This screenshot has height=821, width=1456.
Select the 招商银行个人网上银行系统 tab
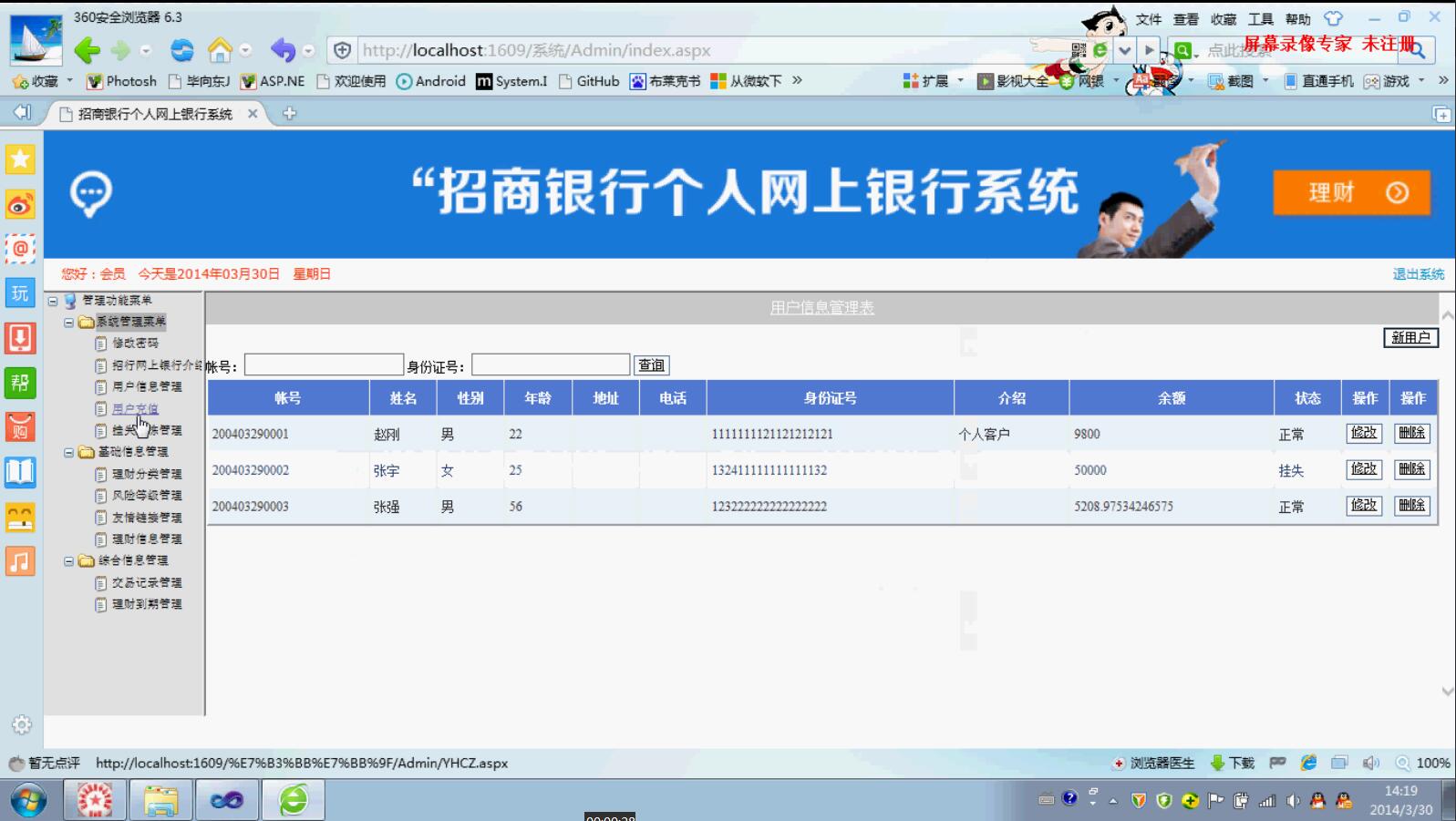tap(156, 114)
